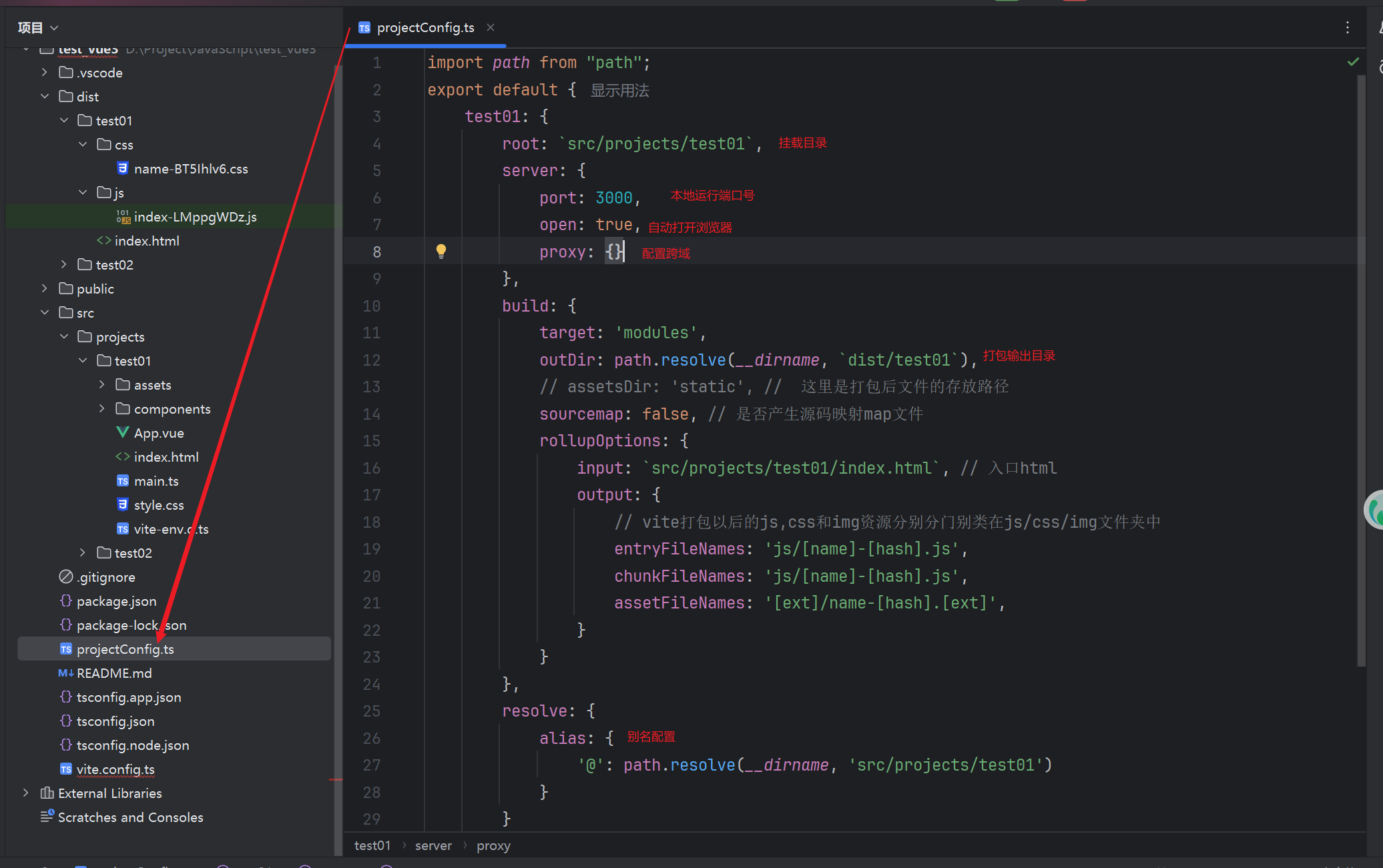This screenshot has width=1383, height=868.
Task: Click the Vue icon of App.vue
Action: pyautogui.click(x=123, y=432)
